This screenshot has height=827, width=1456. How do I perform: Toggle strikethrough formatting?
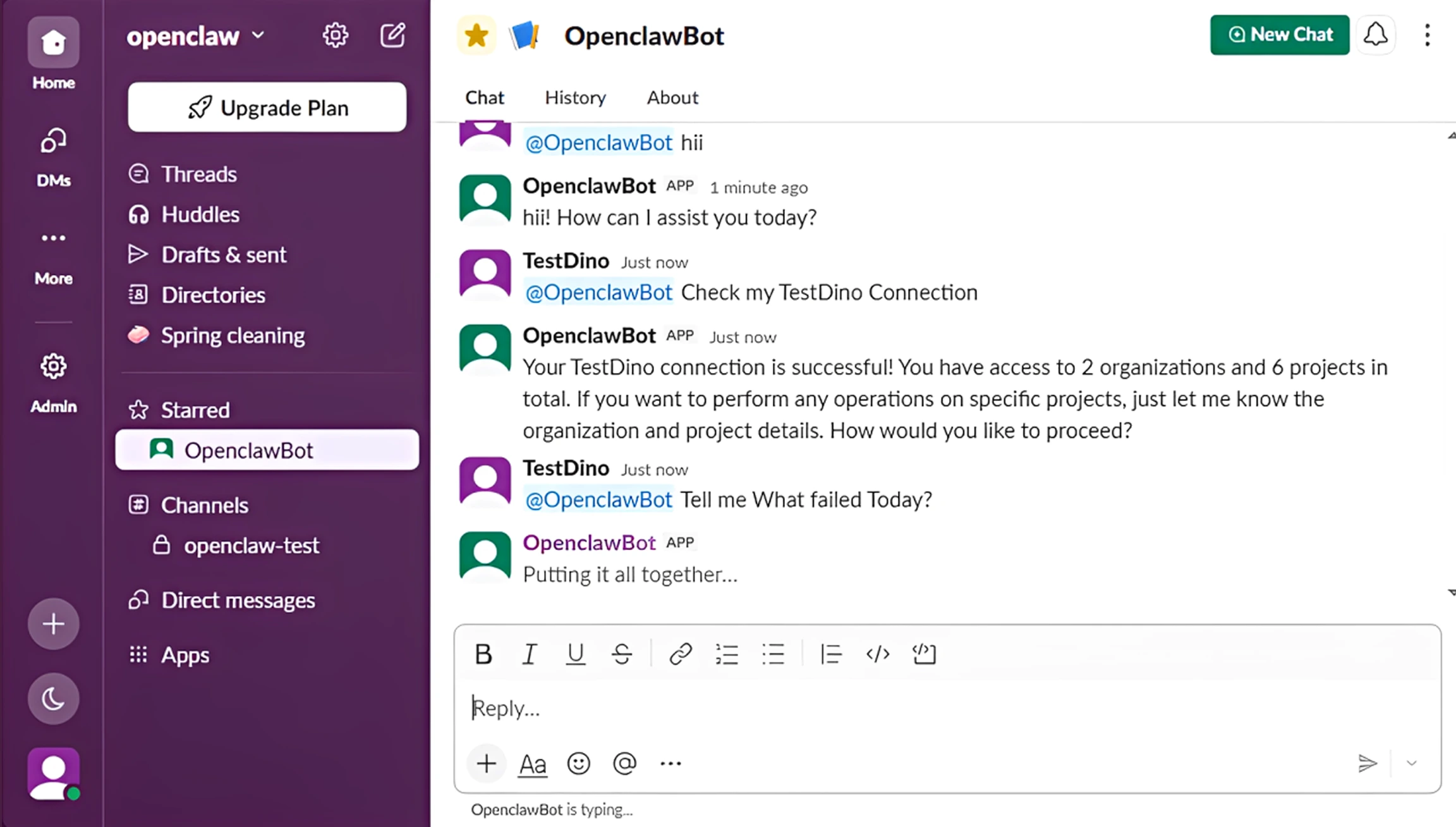pos(622,654)
